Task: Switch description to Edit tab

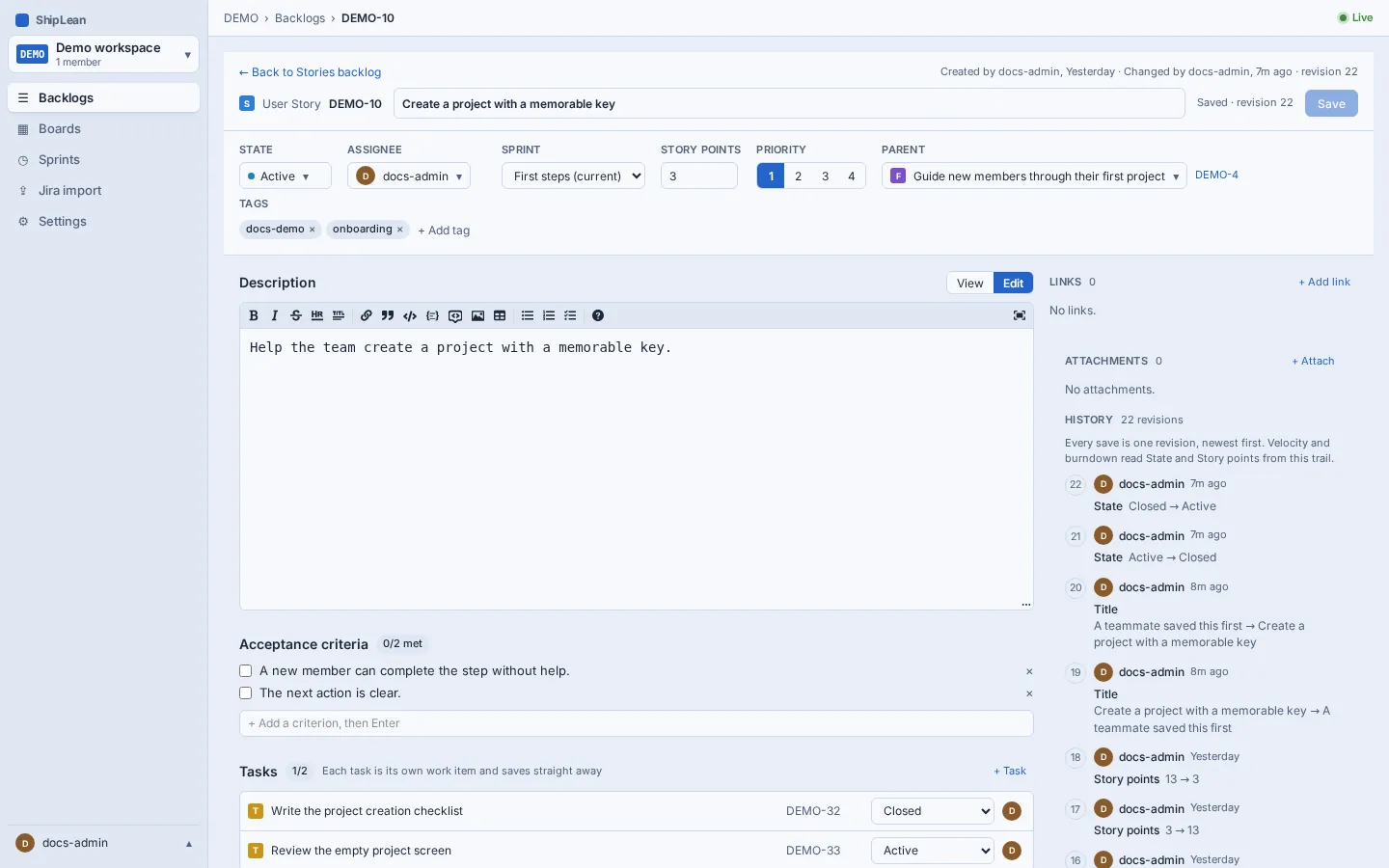Action: [x=1013, y=283]
